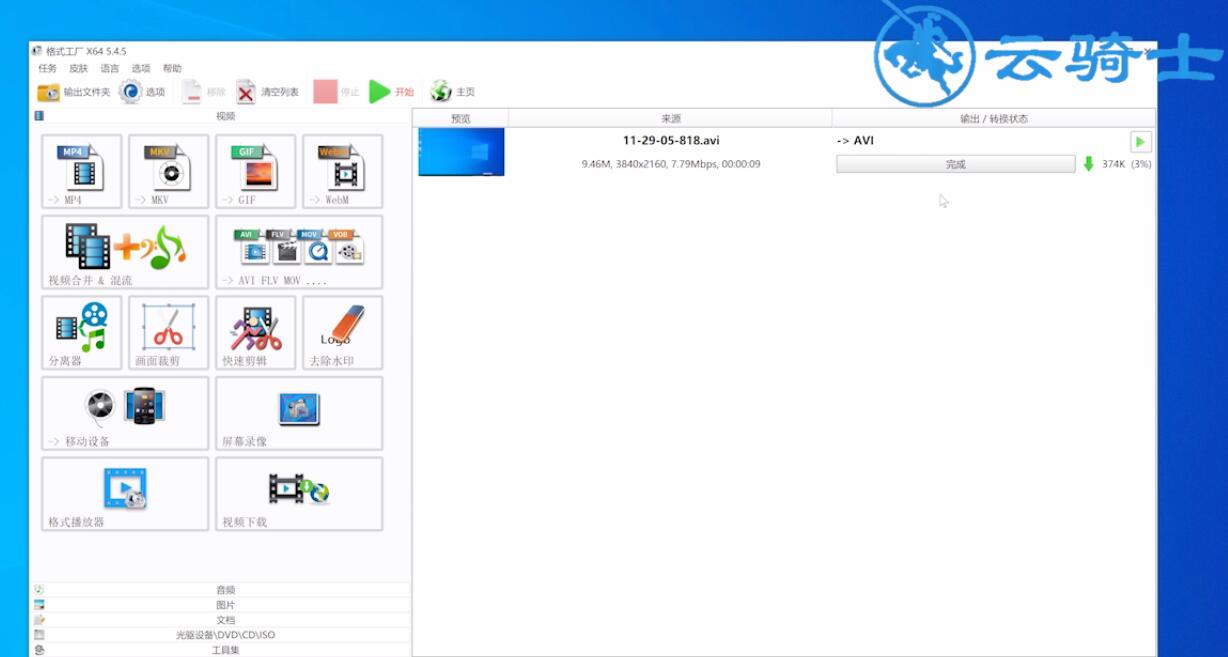1228x657 pixels.
Task: Choose convert to MKV tile
Action: (x=169, y=172)
